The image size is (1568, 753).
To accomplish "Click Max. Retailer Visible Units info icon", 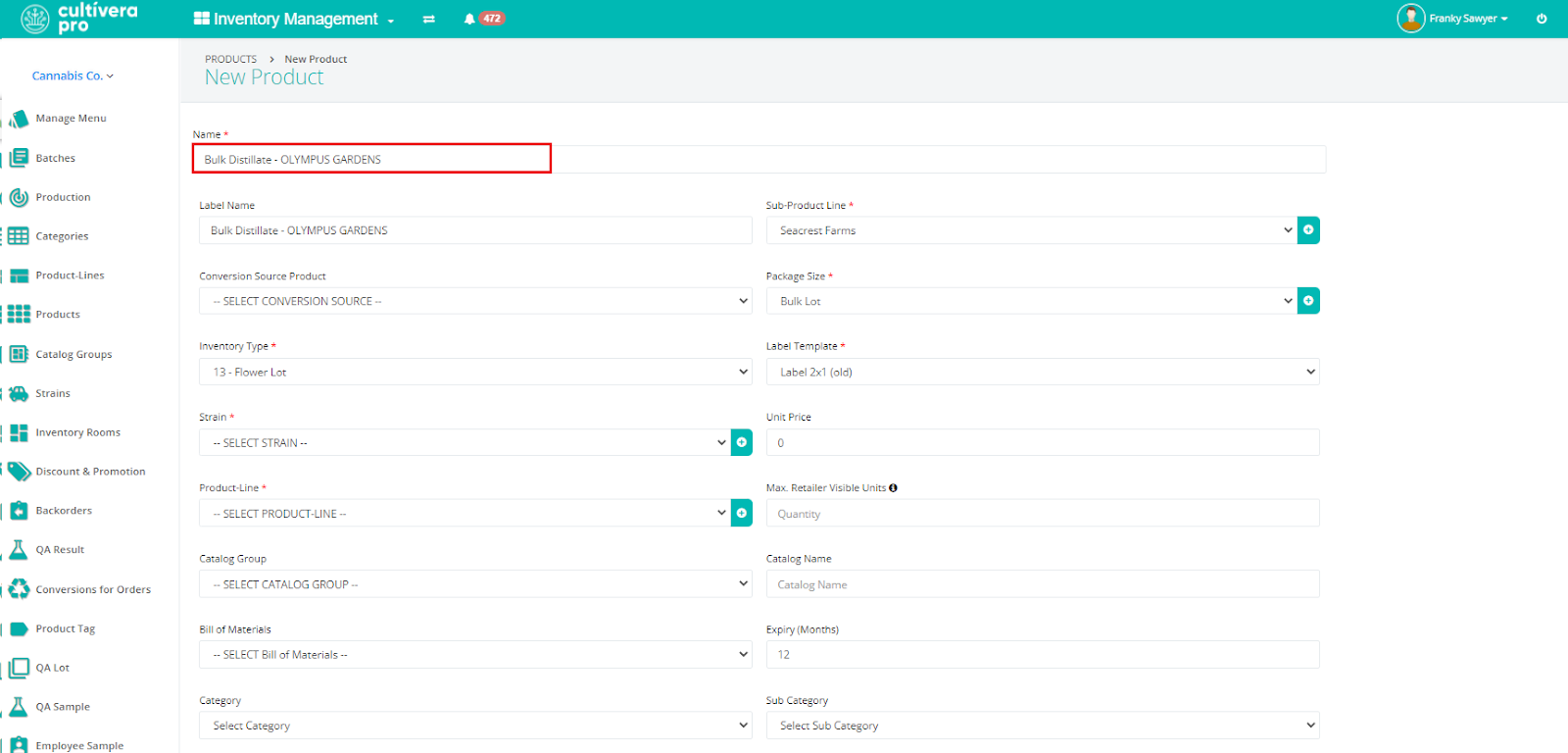I will pyautogui.click(x=893, y=487).
